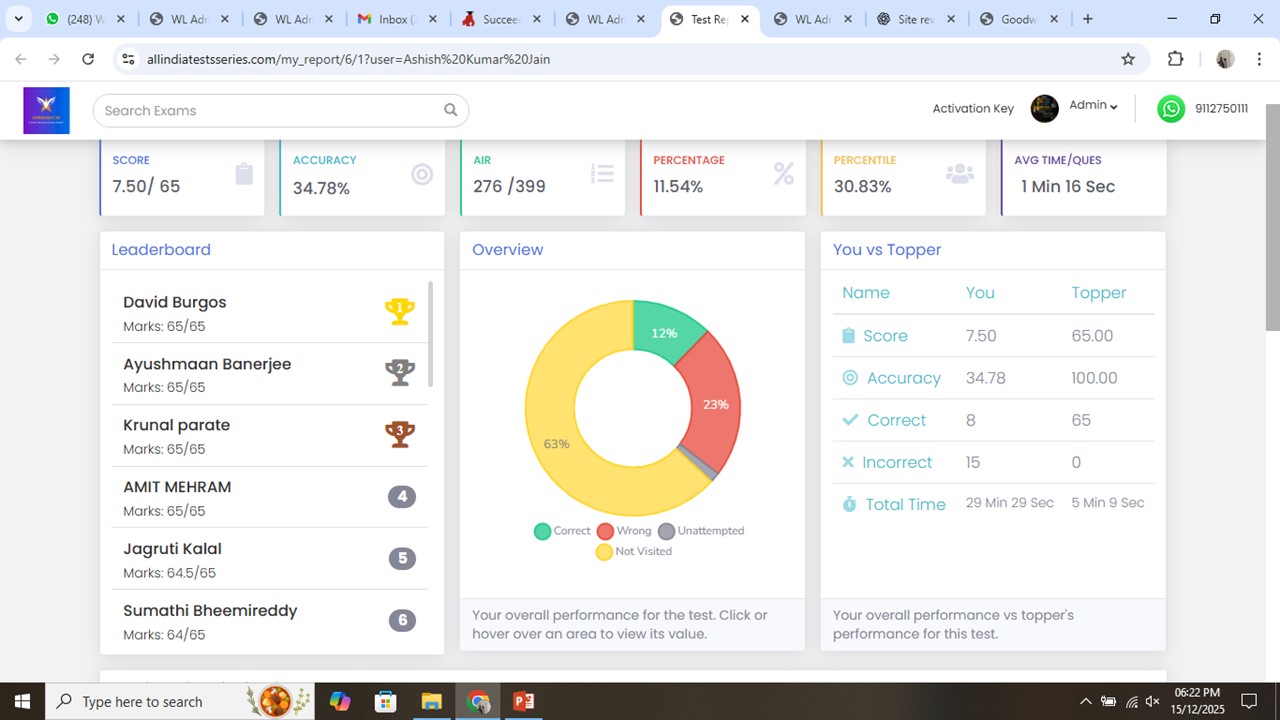Click into the Search Exams field
The image size is (1280, 720).
pyautogui.click(x=270, y=110)
